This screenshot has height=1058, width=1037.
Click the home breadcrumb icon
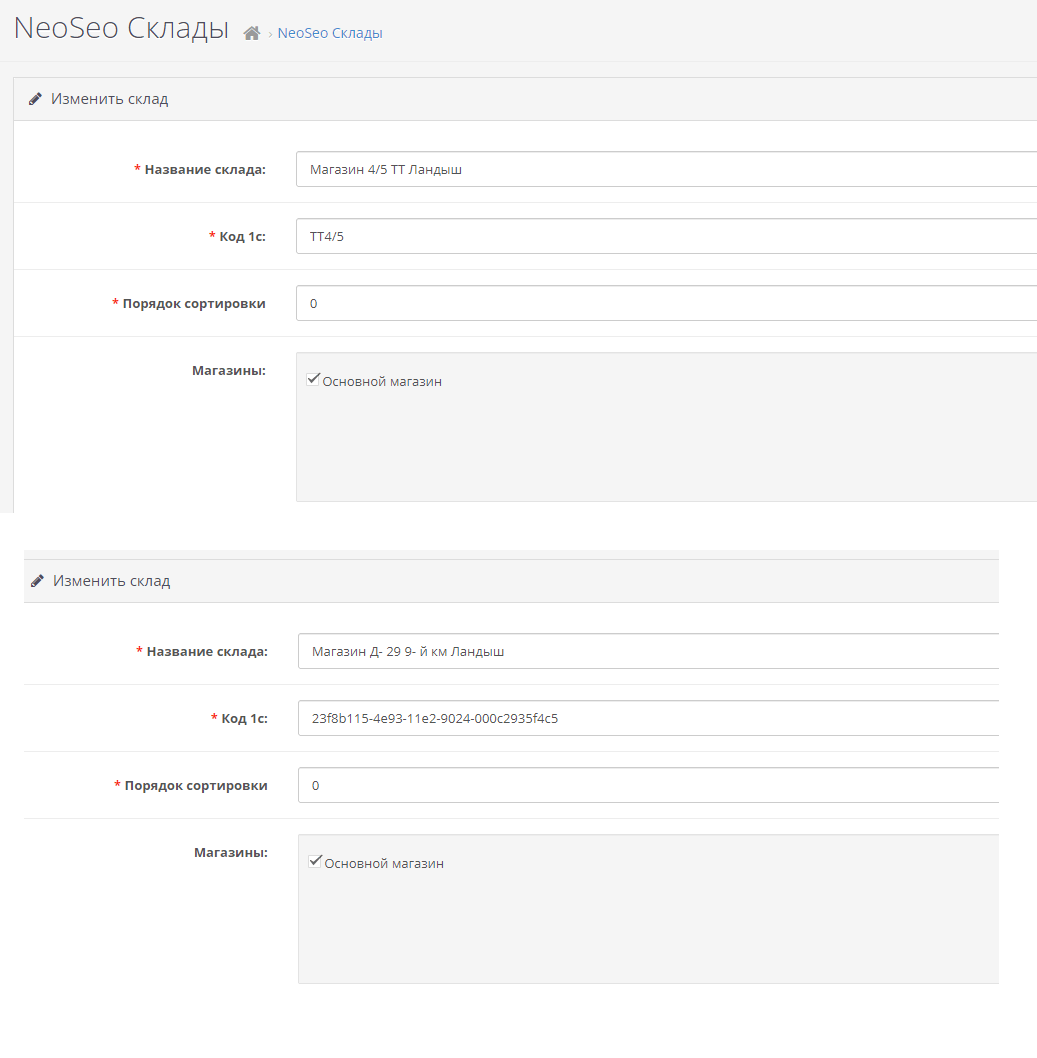tap(252, 33)
